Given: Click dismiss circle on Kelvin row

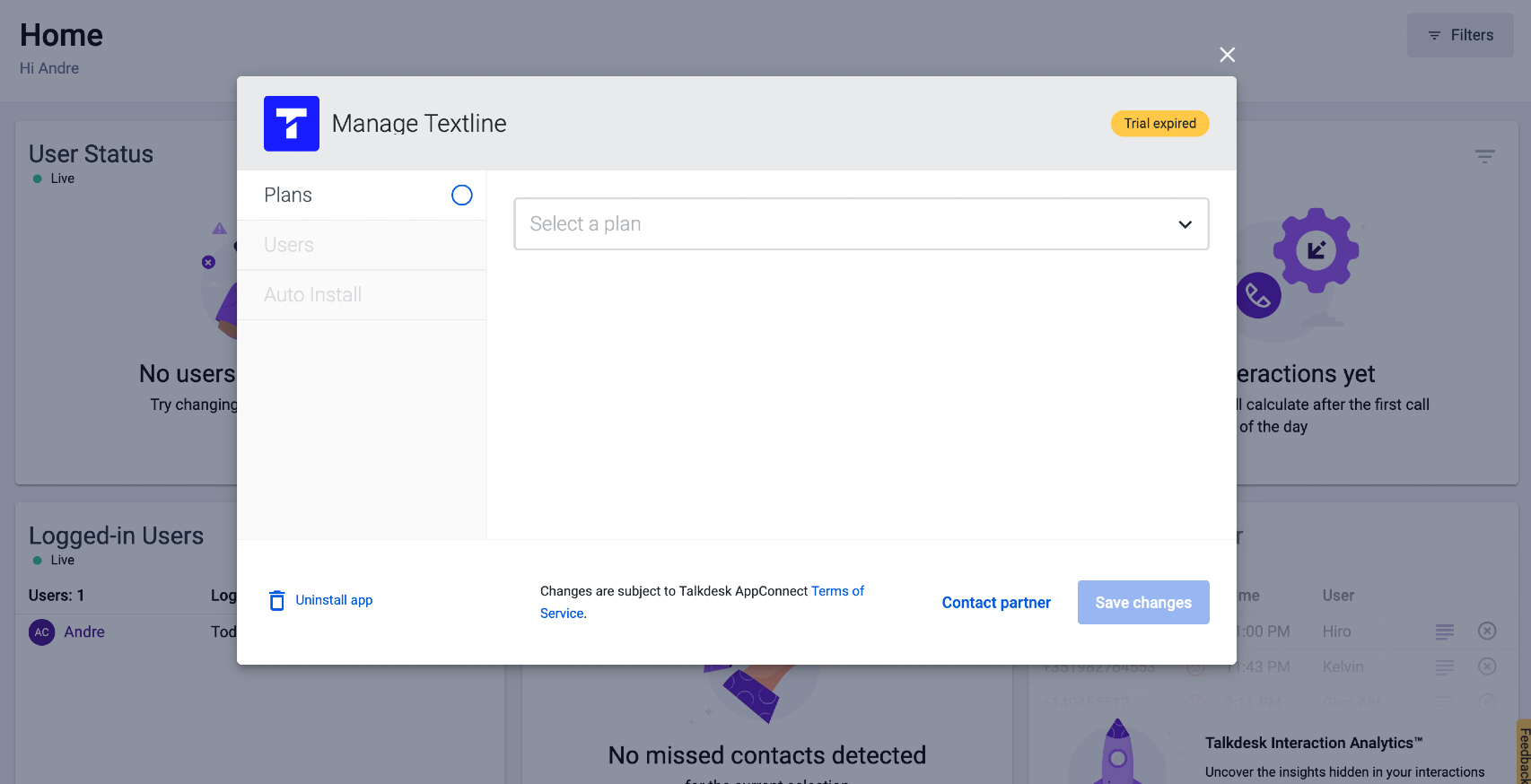Looking at the screenshot, I should pyautogui.click(x=1487, y=666).
